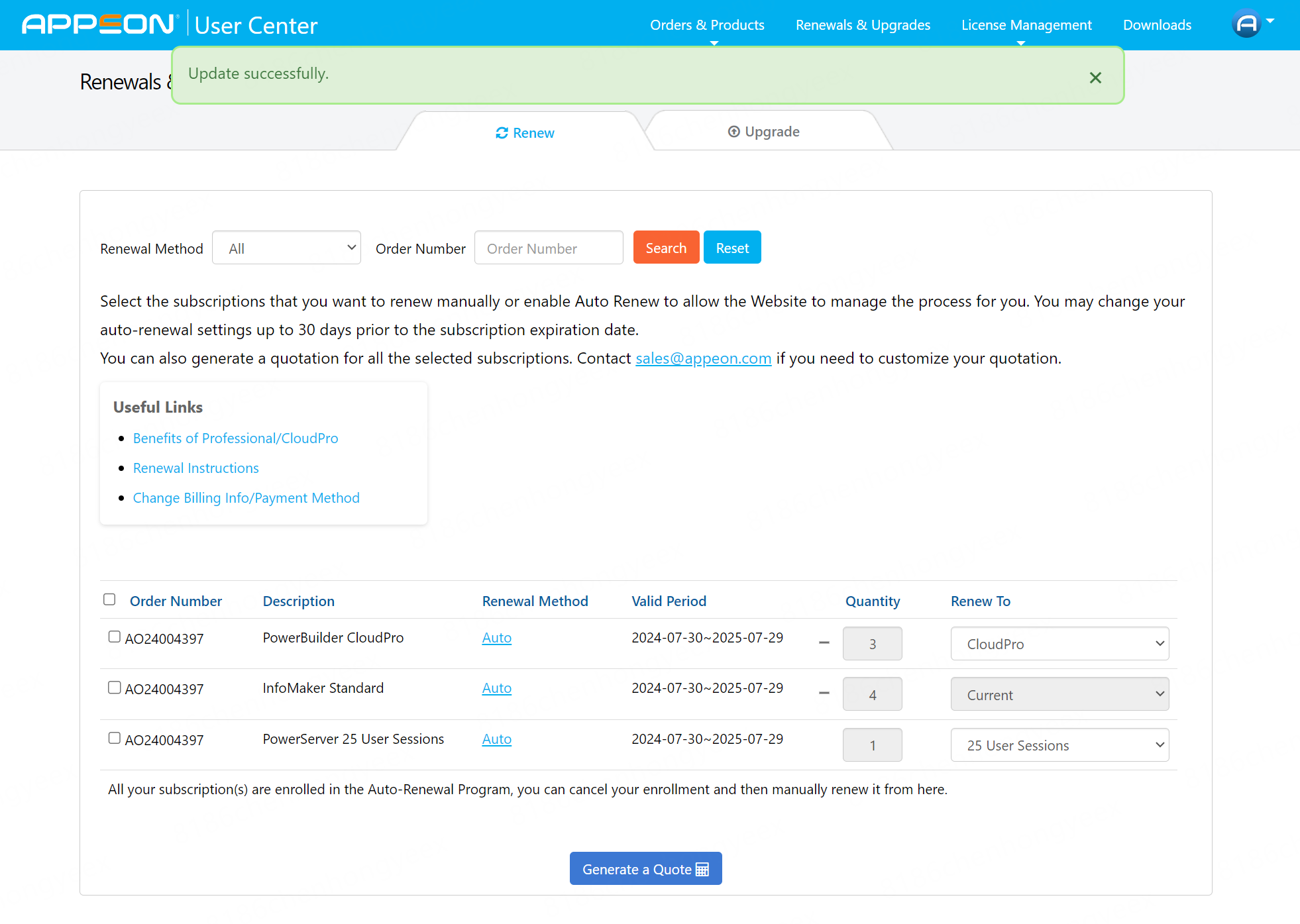This screenshot has width=1300, height=924.
Task: Open Benefits of Professional/CloudPro link
Action: click(x=235, y=438)
